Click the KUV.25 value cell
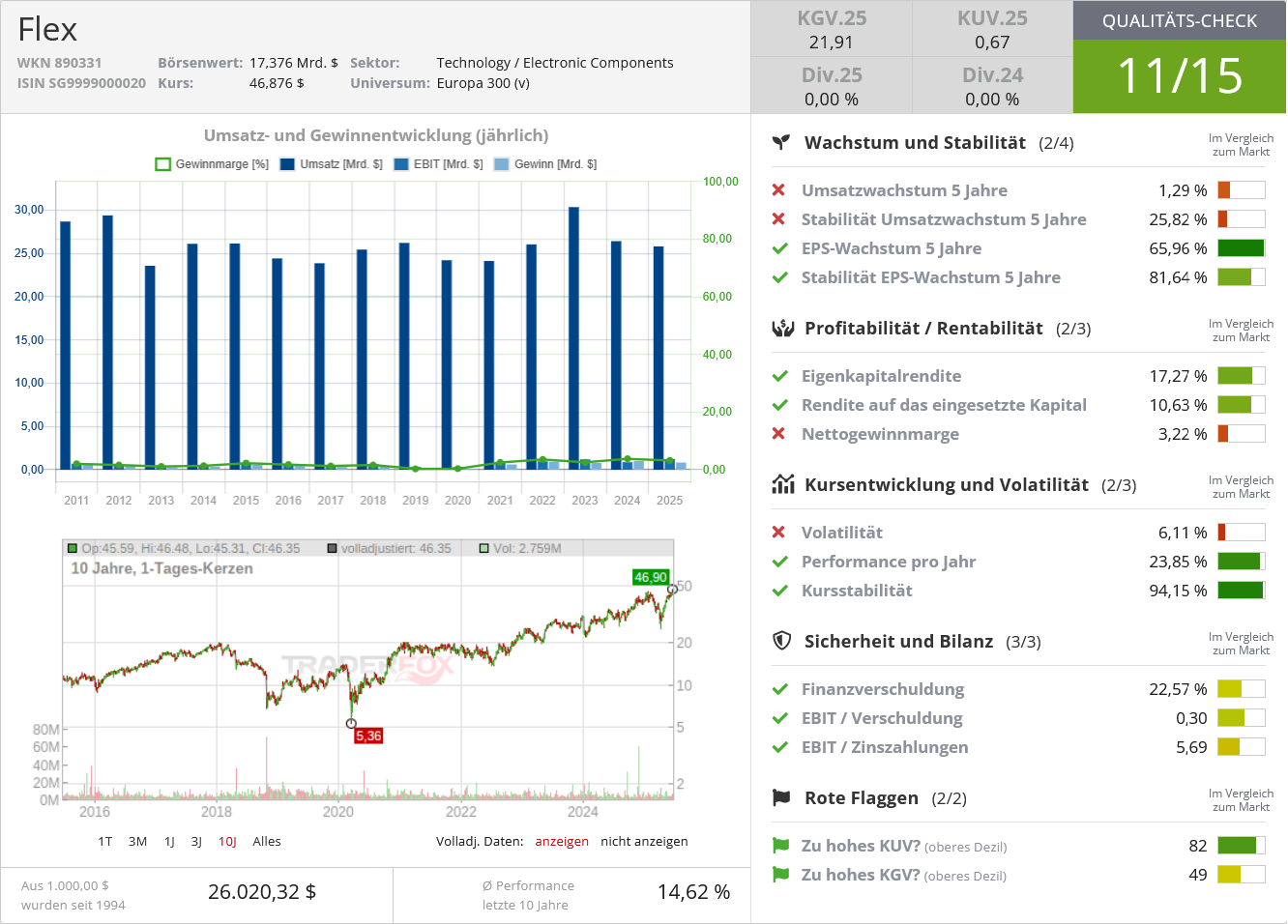This screenshot has height=924, width=1288. point(993,29)
